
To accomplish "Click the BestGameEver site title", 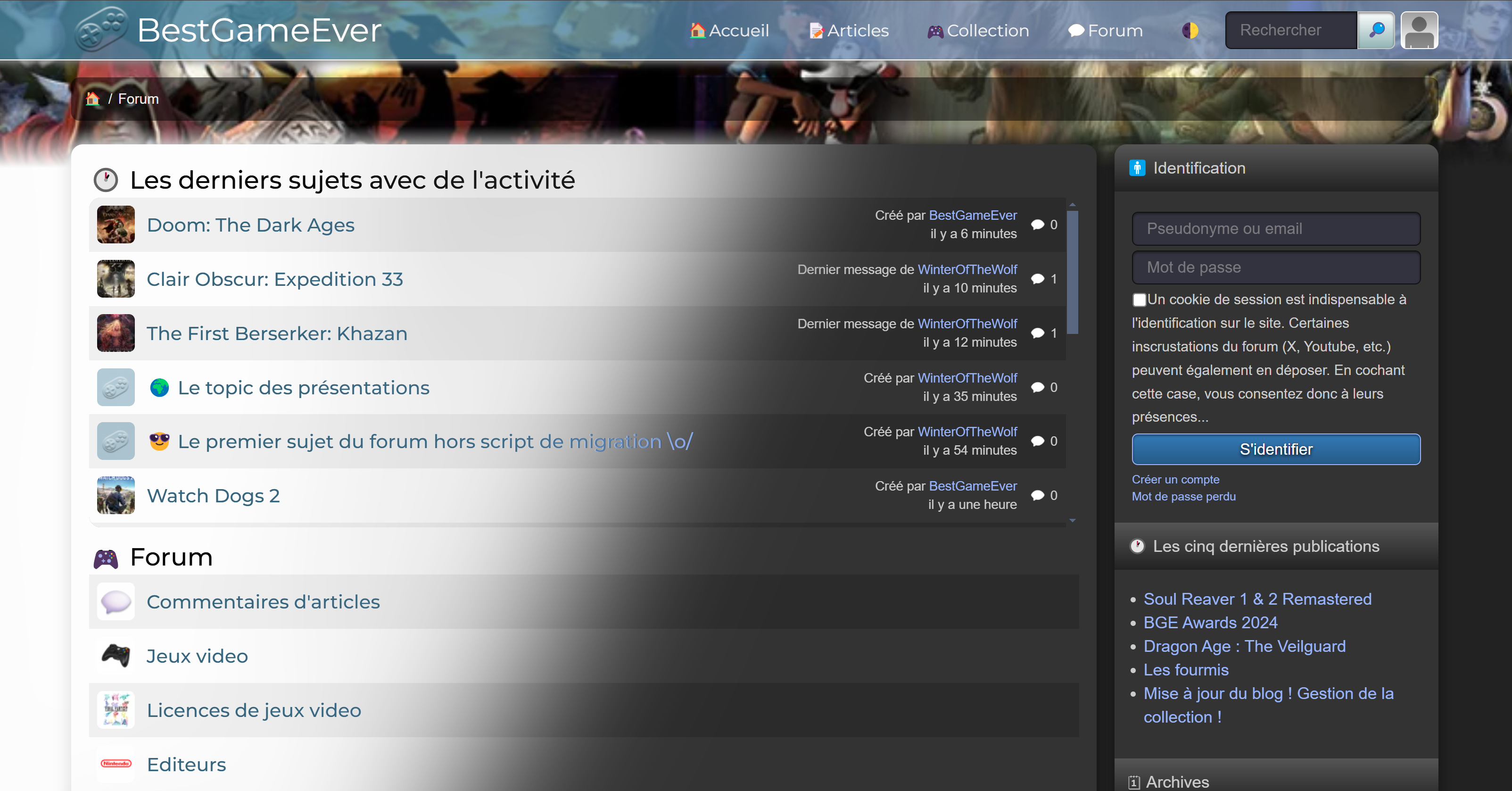I will (x=259, y=30).
